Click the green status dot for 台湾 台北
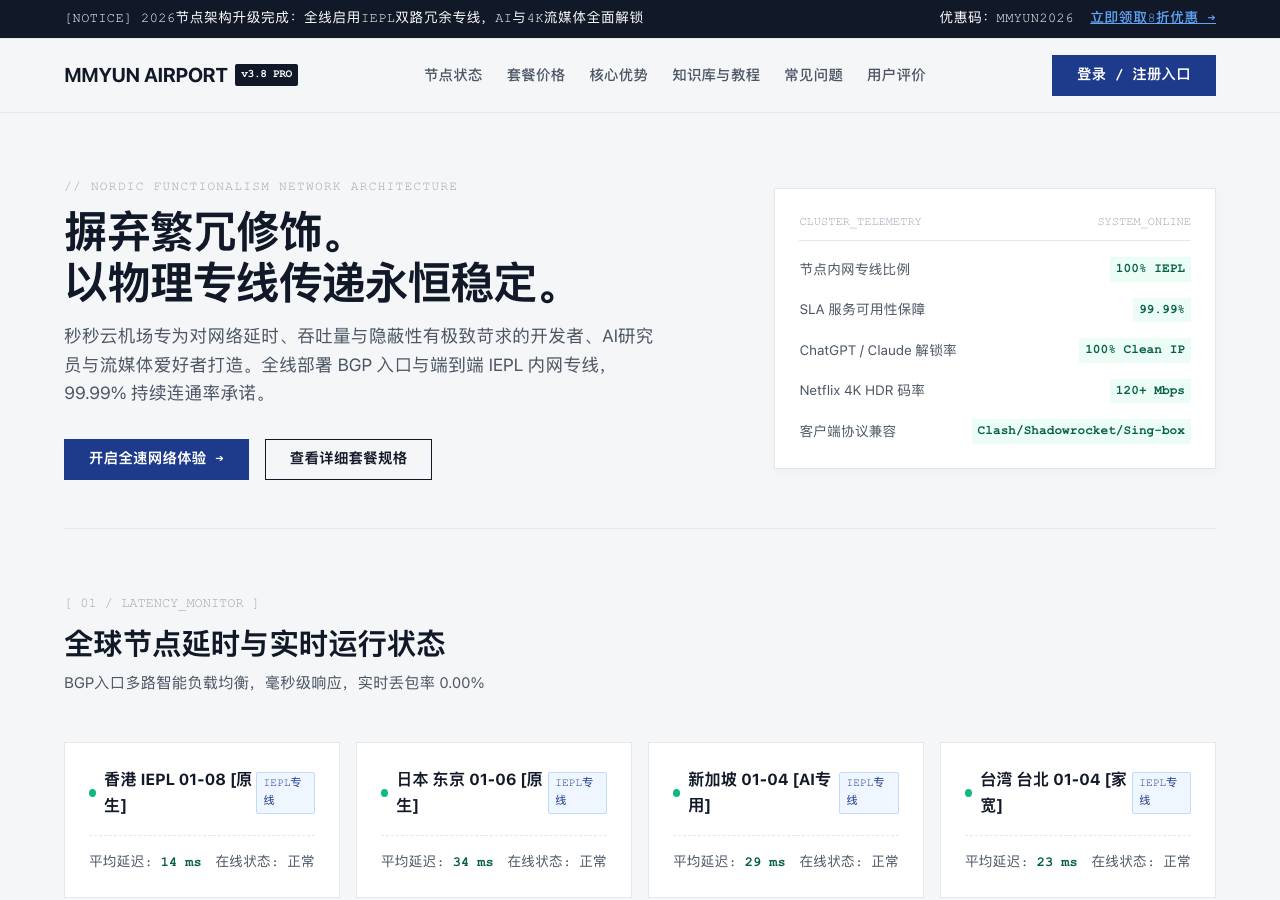 969,793
